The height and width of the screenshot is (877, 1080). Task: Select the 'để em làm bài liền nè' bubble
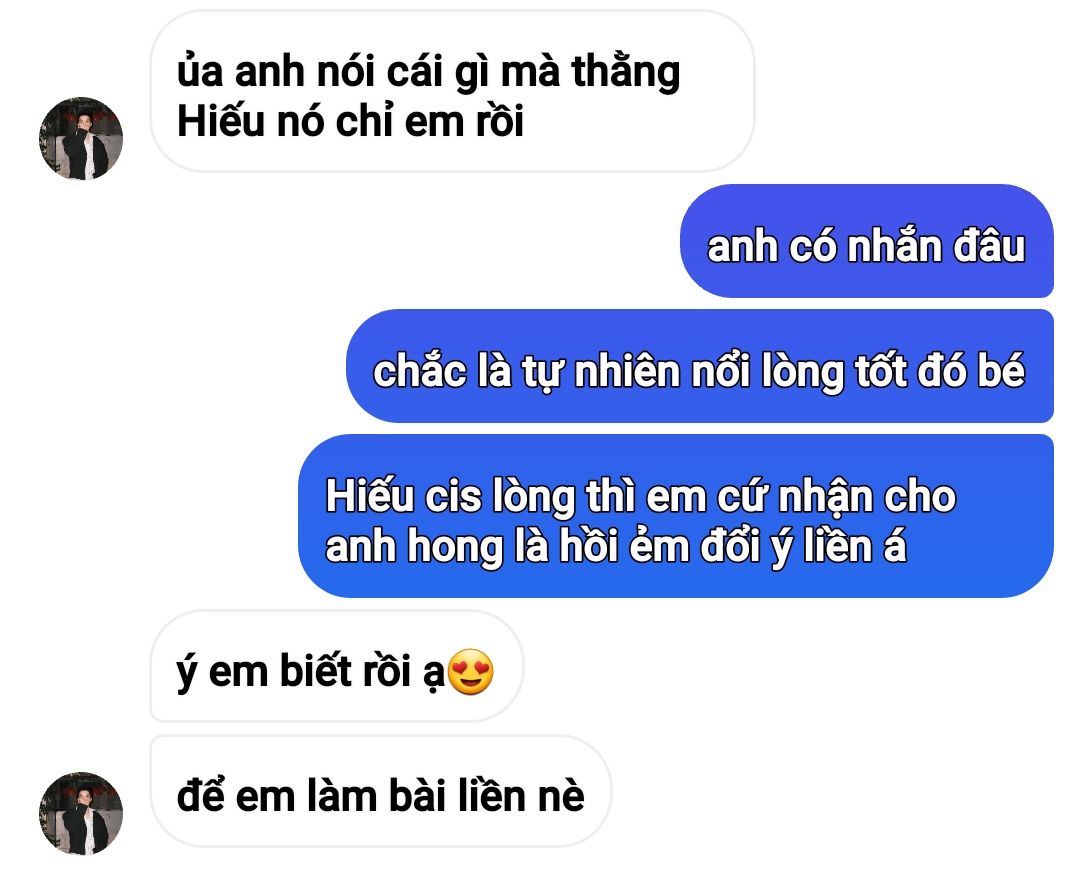tap(381, 791)
